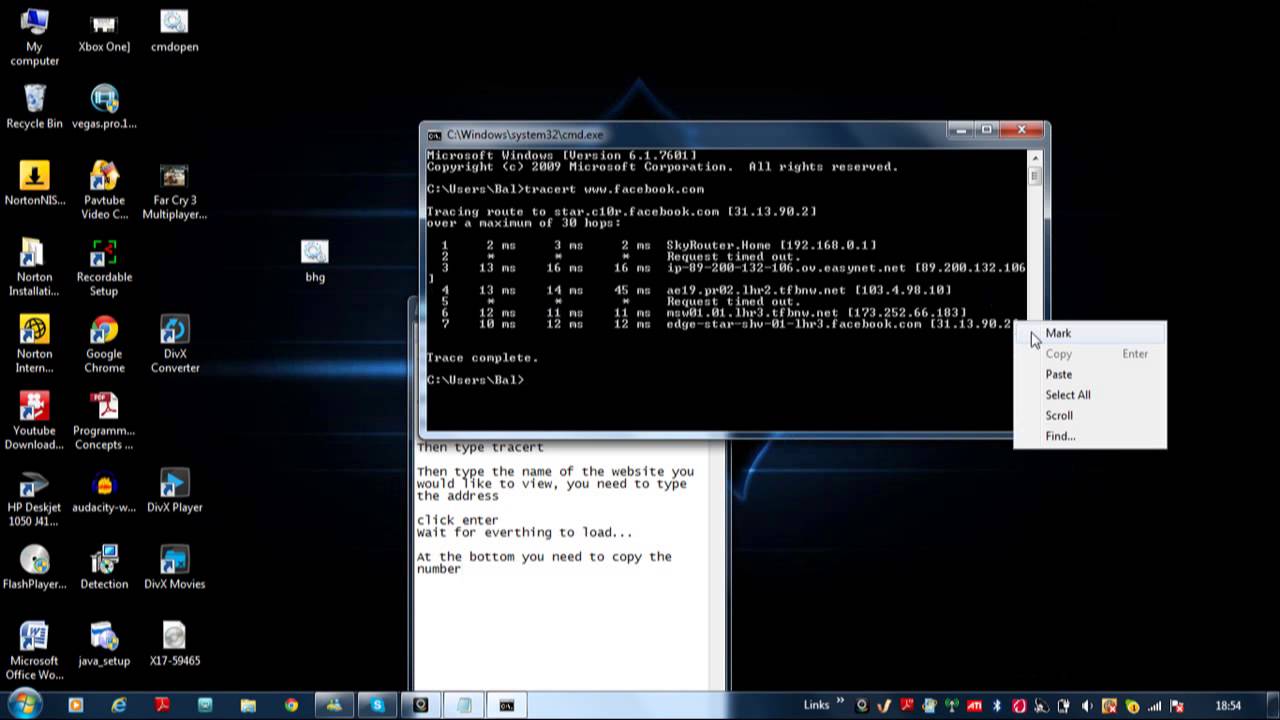Launch Internet Explorer from the taskbar
1280x720 pixels.
click(x=119, y=705)
